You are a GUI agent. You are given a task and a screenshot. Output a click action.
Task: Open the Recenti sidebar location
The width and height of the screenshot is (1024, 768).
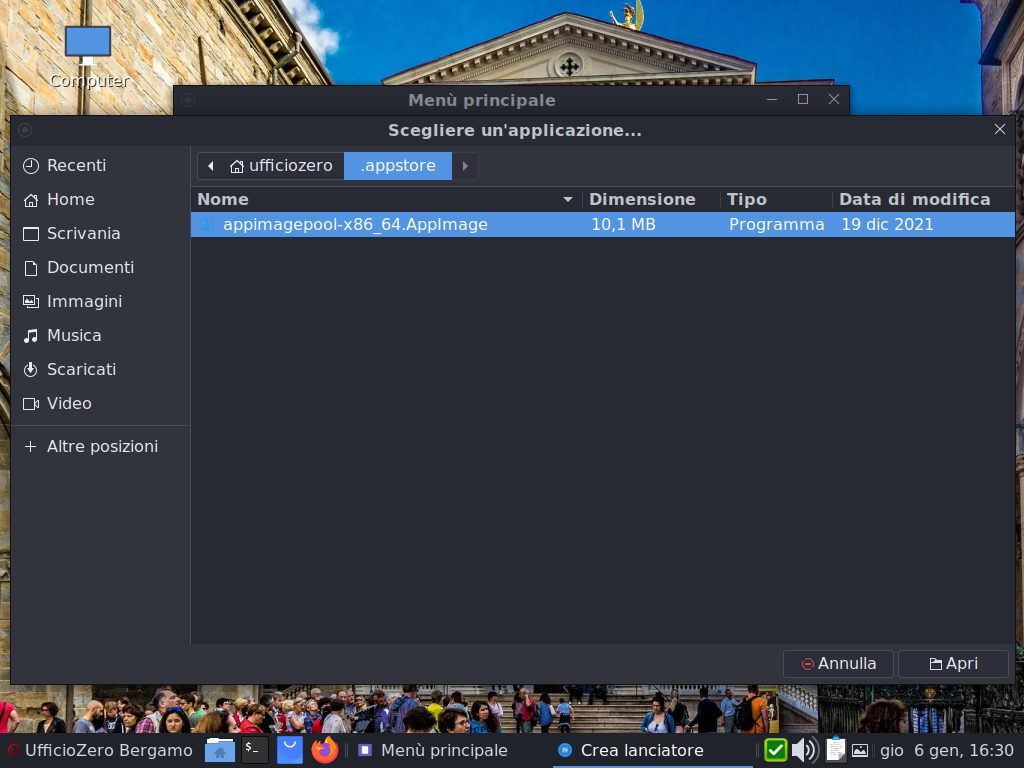click(x=76, y=166)
